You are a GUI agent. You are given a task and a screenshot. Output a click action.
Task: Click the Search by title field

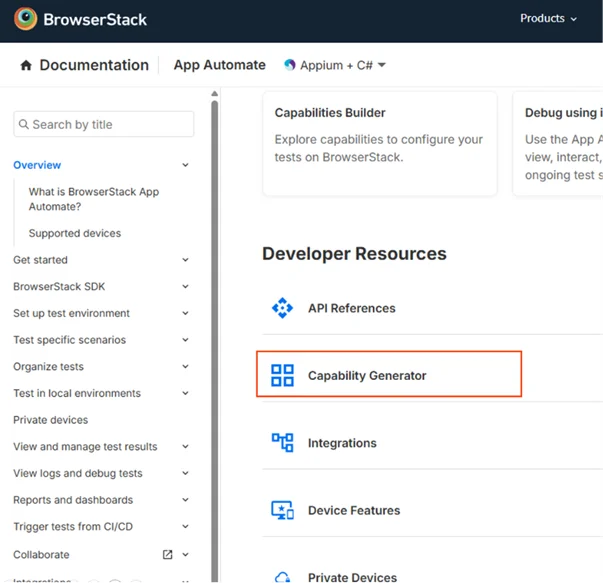104,124
